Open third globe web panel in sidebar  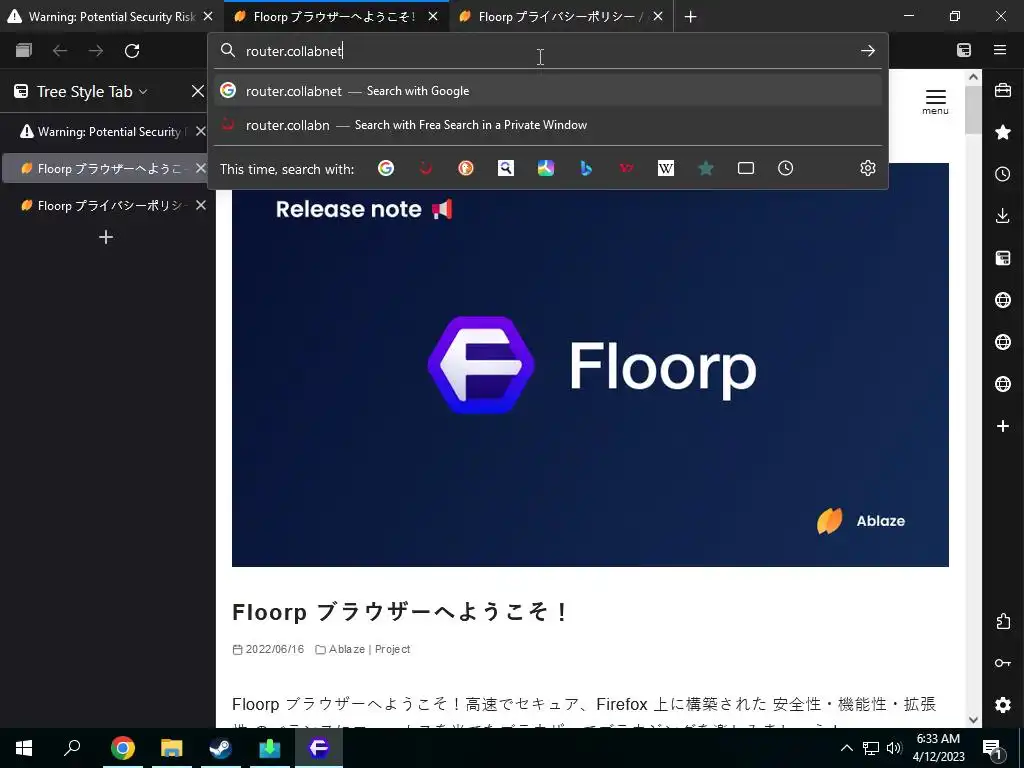coord(1003,383)
